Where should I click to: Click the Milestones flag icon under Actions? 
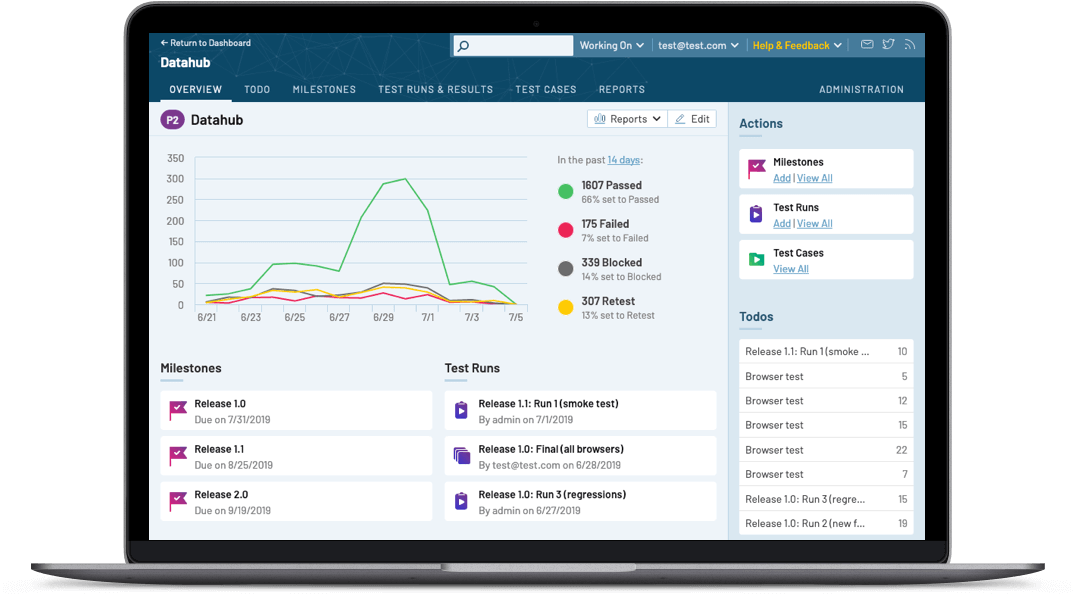coord(756,169)
